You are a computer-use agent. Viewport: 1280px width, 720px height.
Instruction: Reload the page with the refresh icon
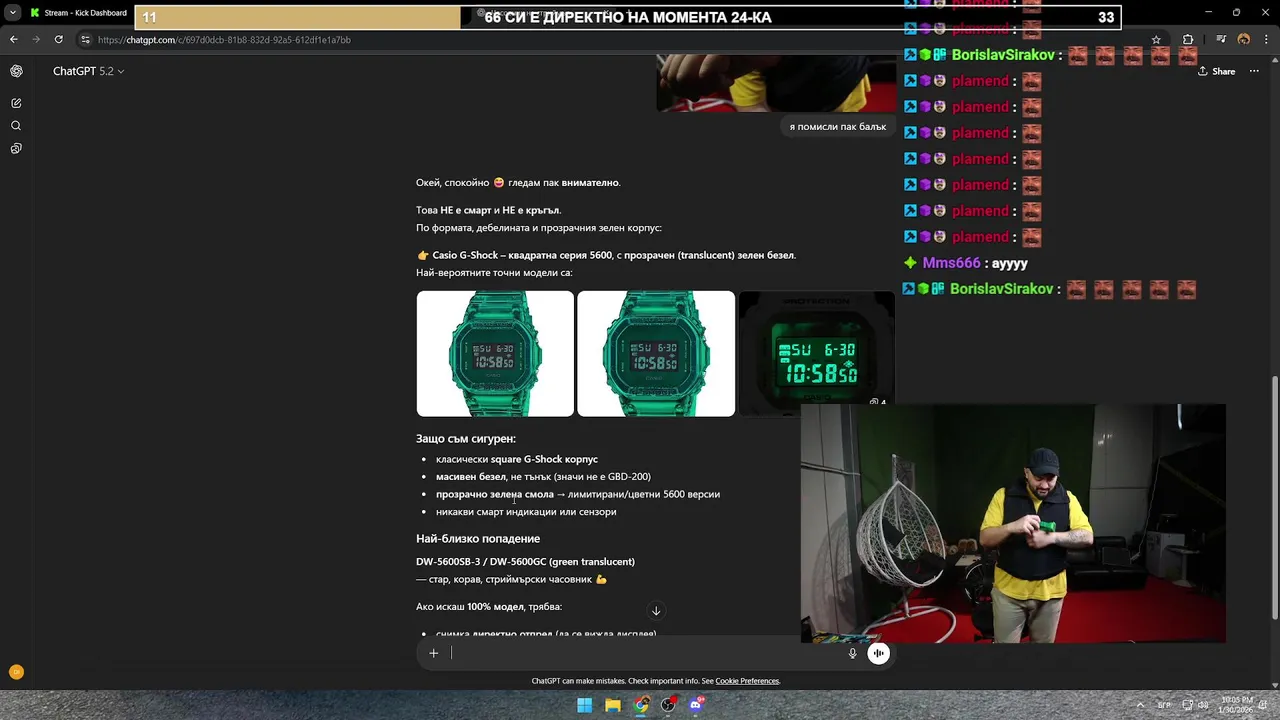(59, 40)
